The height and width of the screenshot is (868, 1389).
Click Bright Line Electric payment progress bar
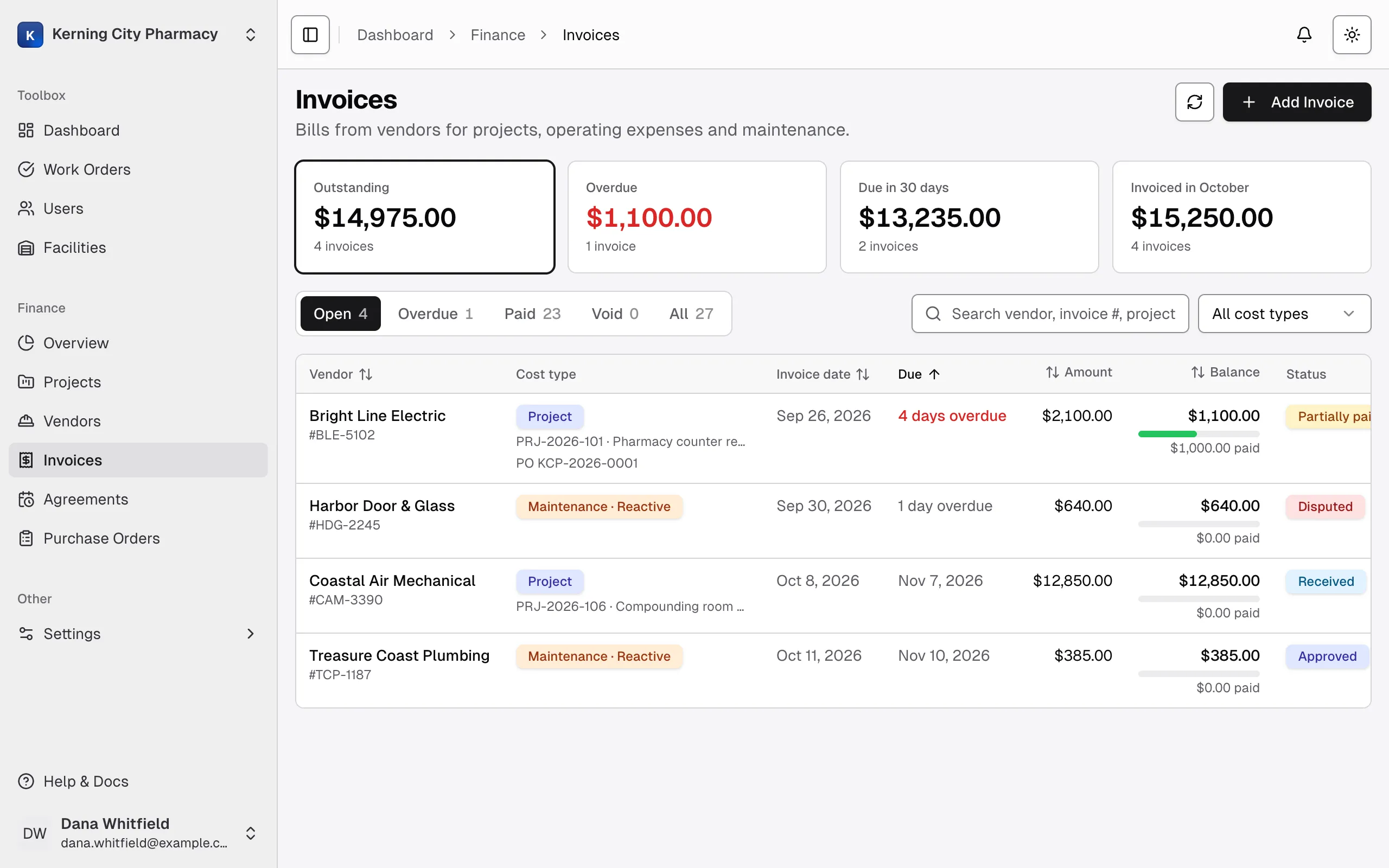click(x=1199, y=434)
